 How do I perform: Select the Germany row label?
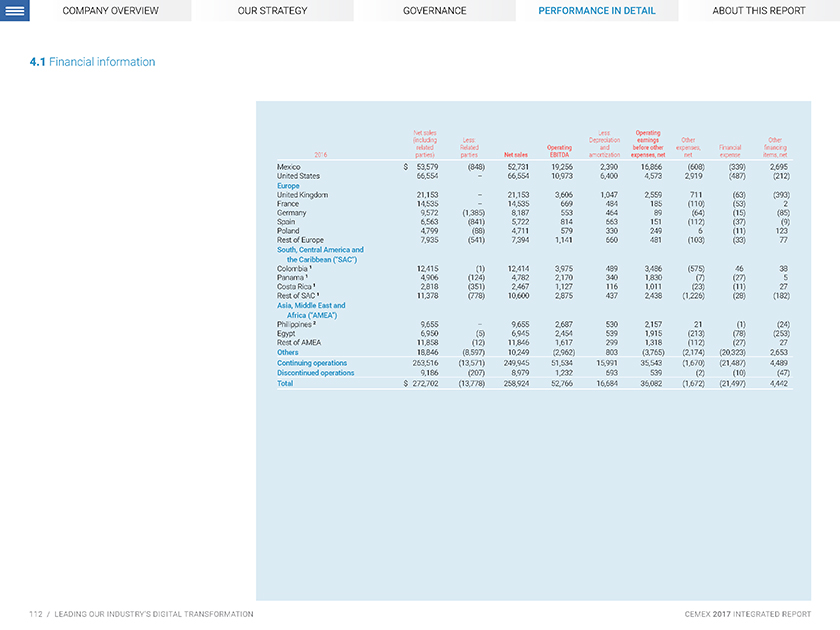coord(291,213)
